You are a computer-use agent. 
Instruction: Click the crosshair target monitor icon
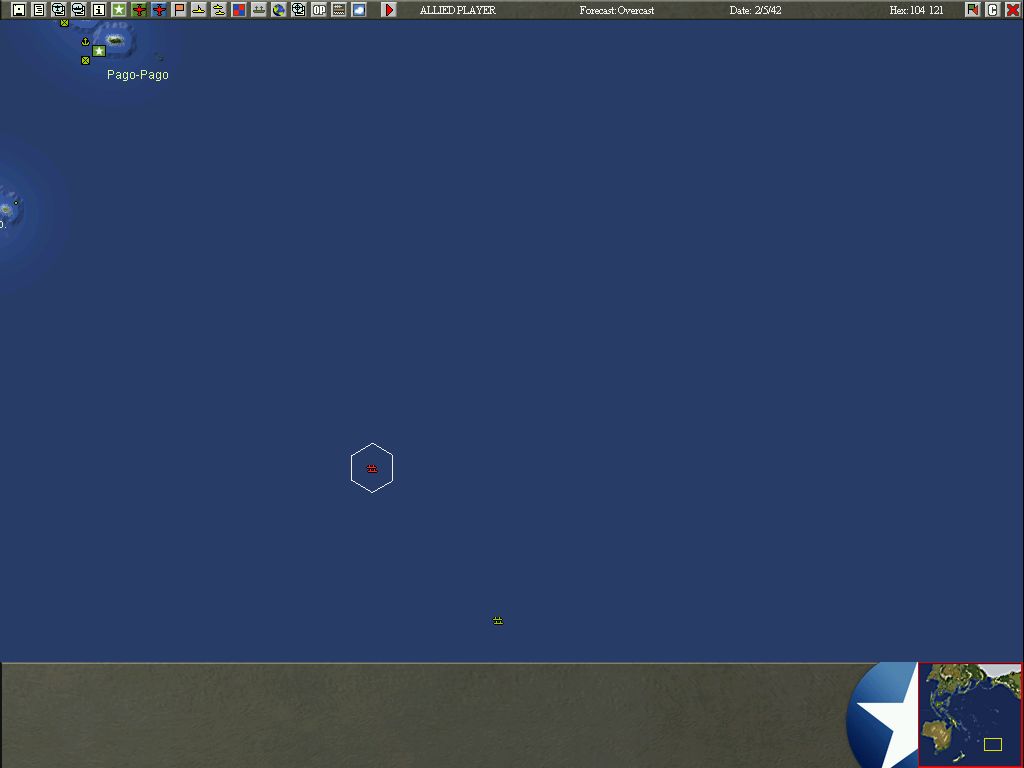coord(298,10)
